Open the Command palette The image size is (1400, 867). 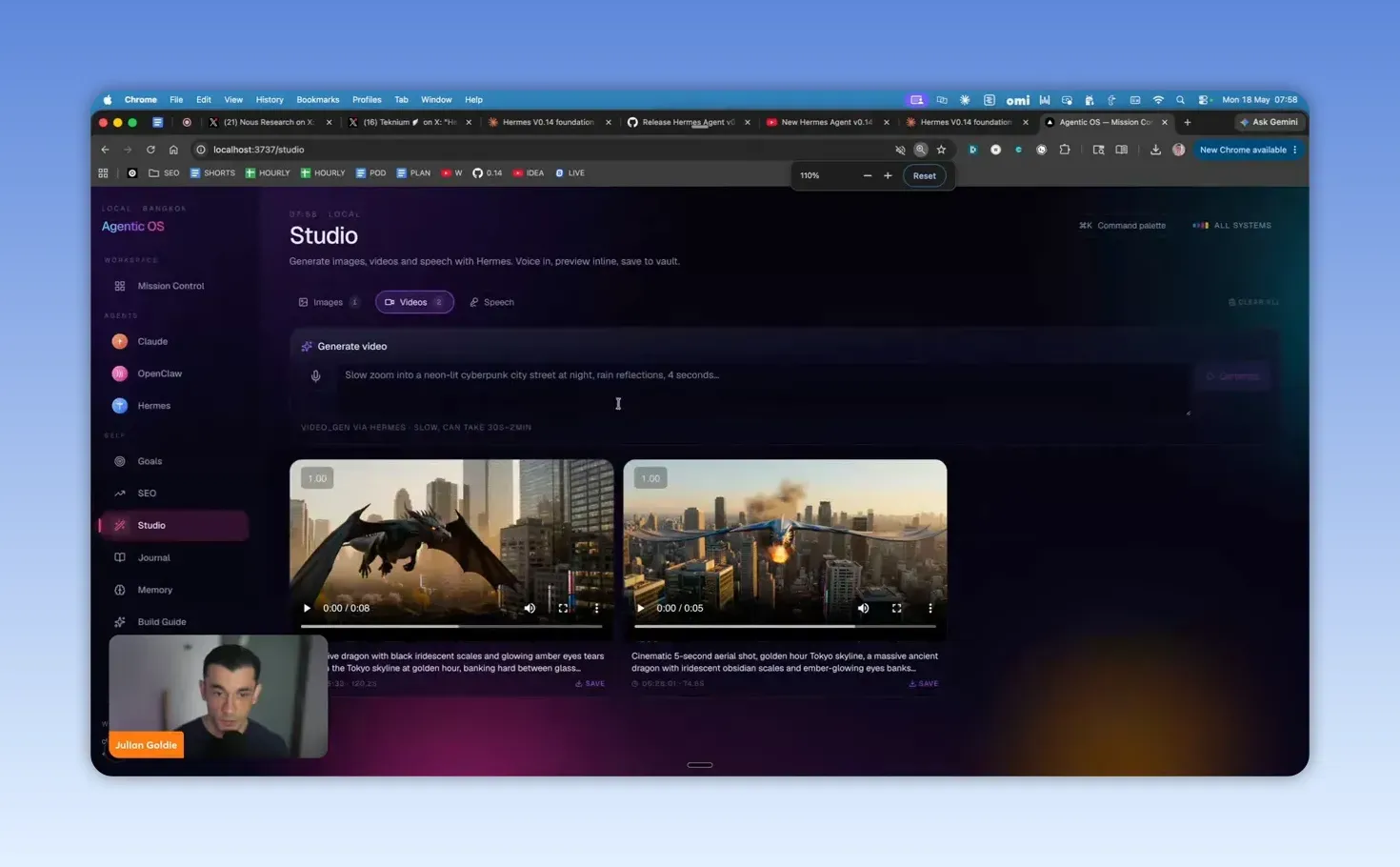[x=1122, y=226]
